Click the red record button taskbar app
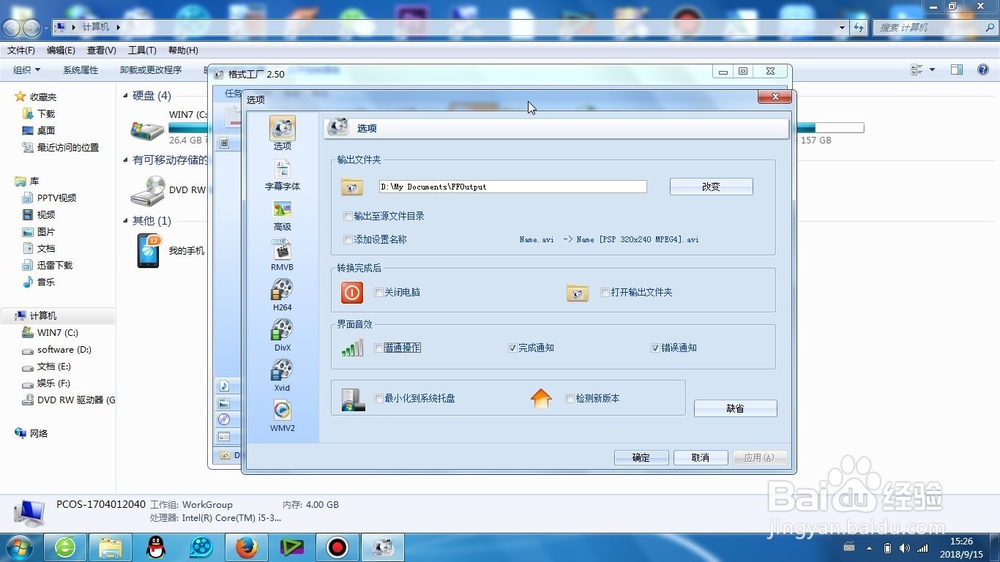Viewport: 1000px width, 562px height. (337, 547)
